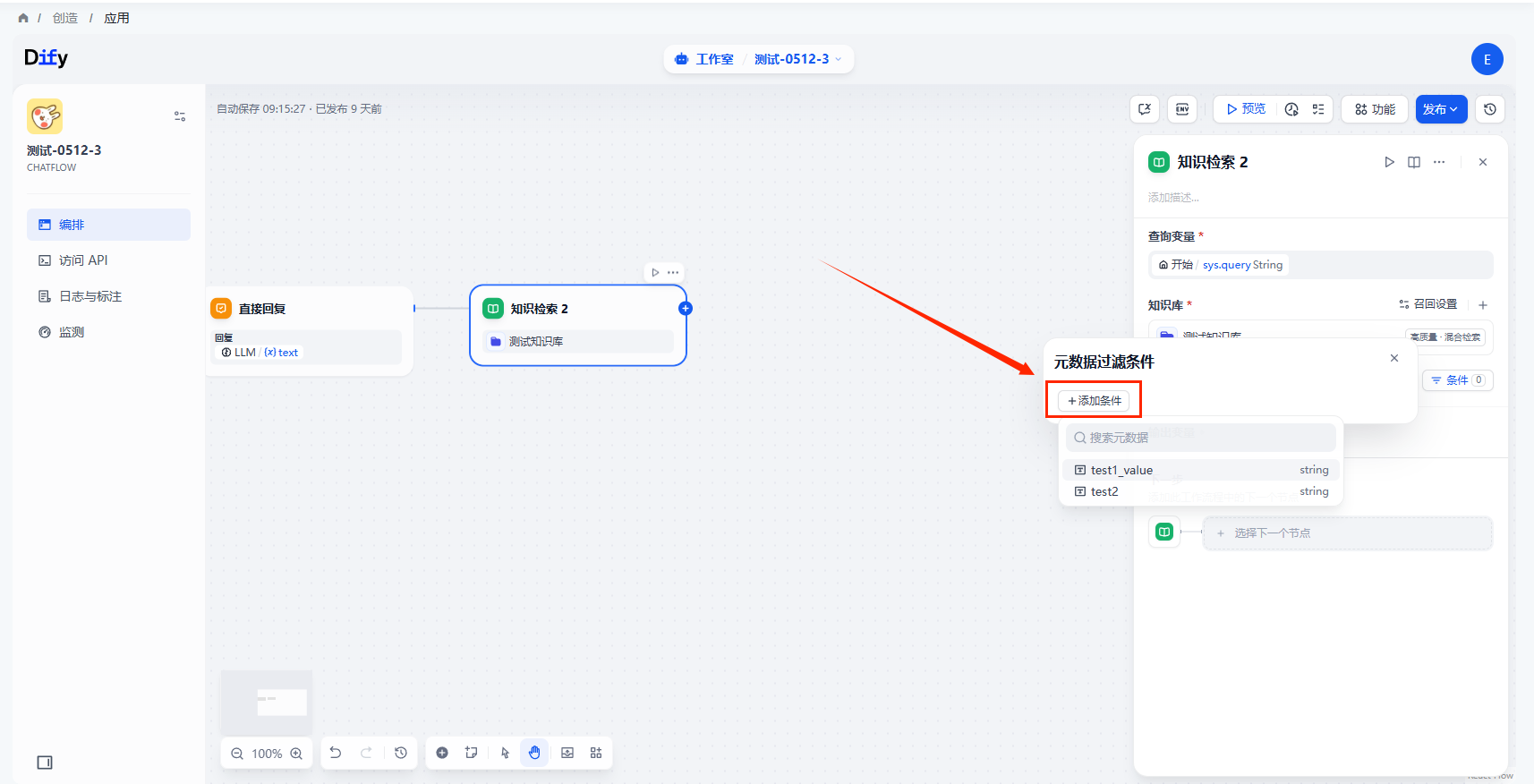Open the 100% zoom level menu
1534x784 pixels.
point(267,754)
